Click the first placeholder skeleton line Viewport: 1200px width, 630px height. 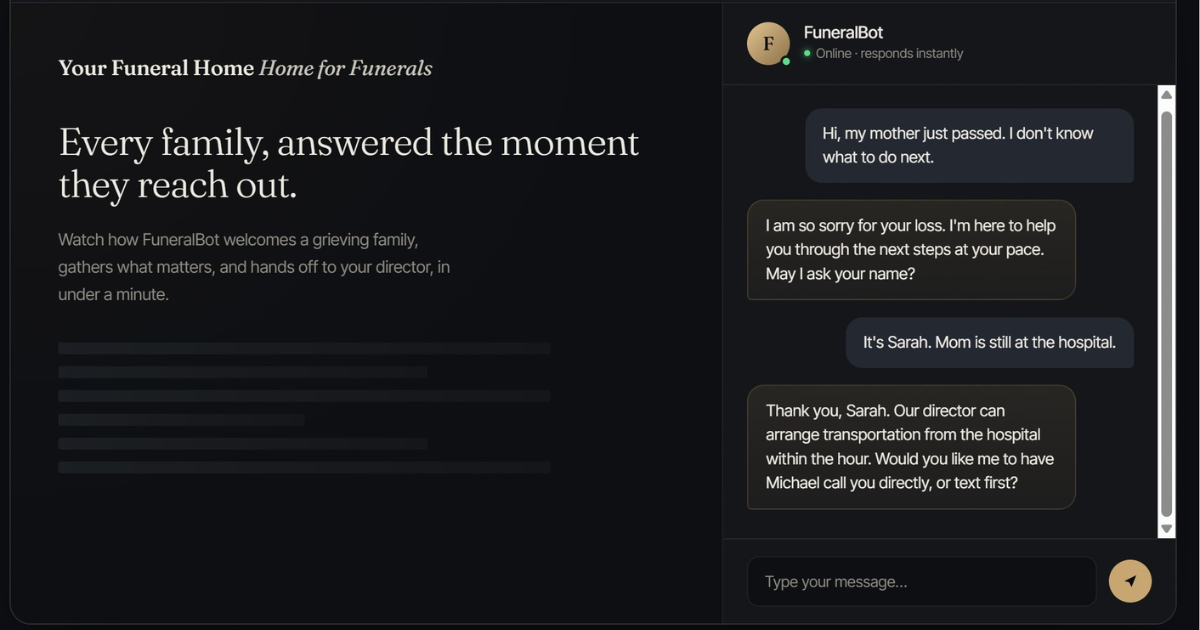(304, 348)
